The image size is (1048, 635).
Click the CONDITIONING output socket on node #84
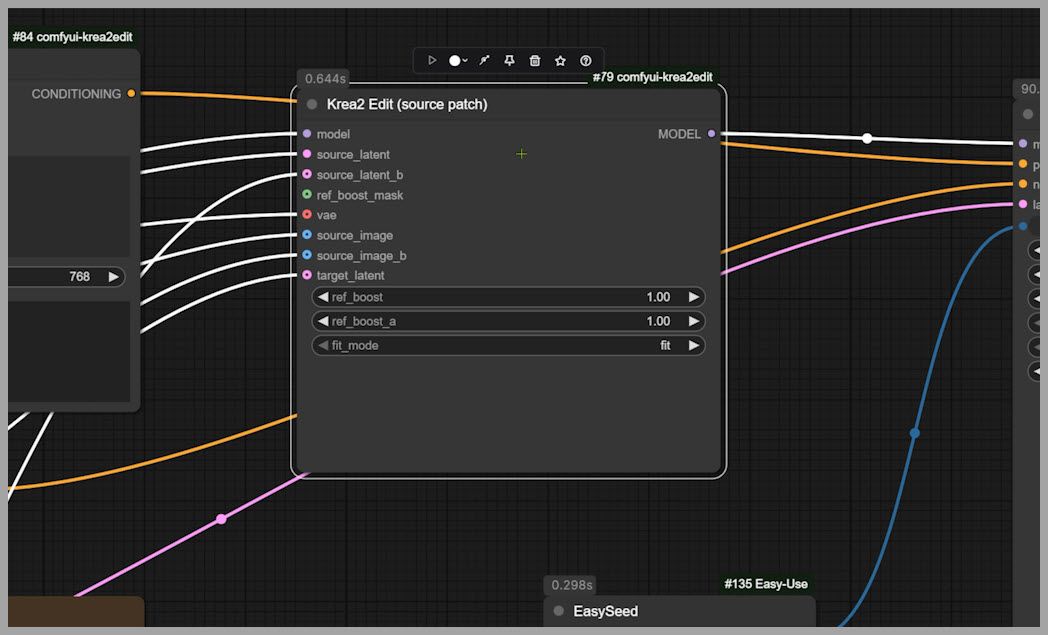pos(131,94)
